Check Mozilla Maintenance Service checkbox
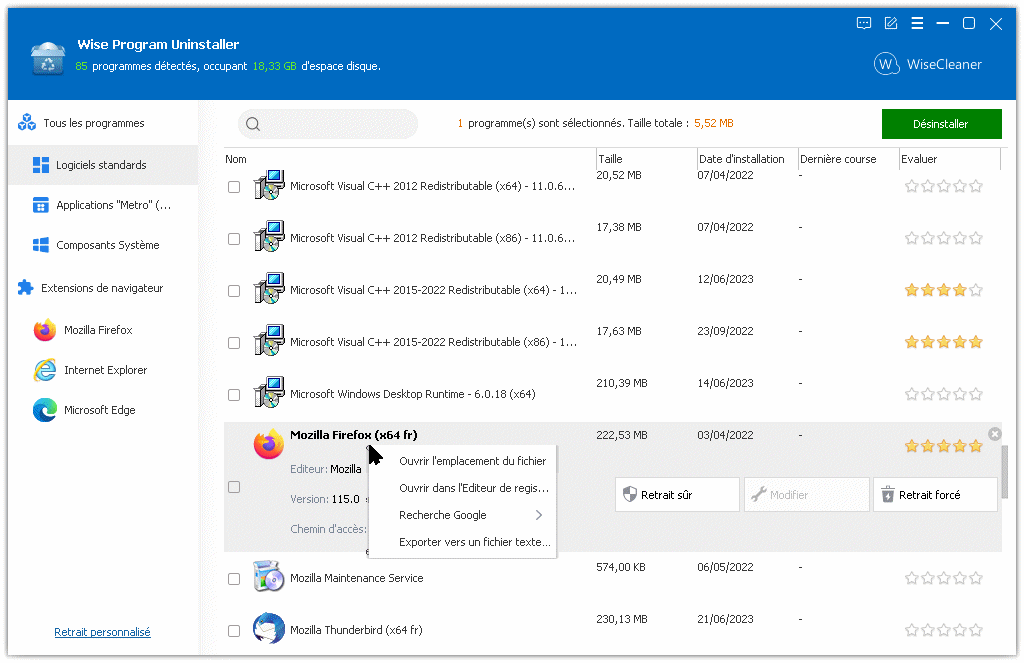The height and width of the screenshot is (663, 1024). [x=234, y=579]
